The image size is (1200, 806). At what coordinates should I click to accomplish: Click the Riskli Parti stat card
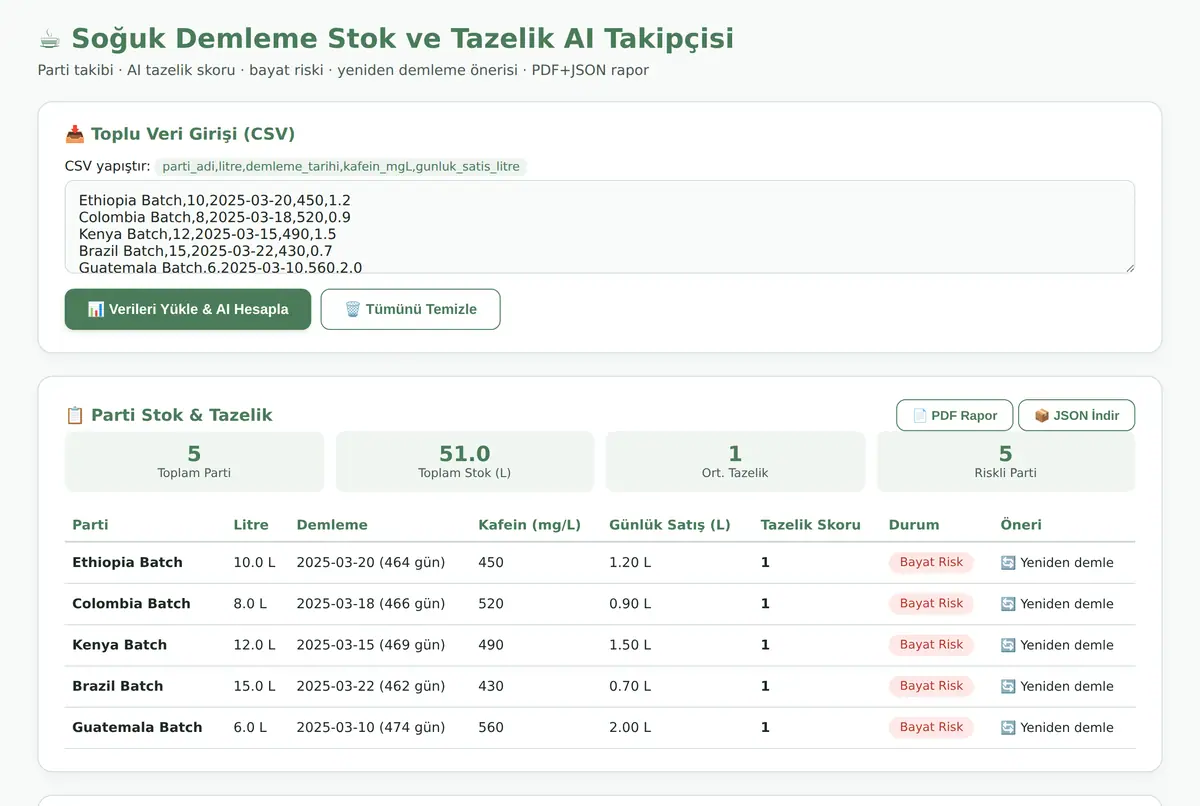click(x=1006, y=461)
